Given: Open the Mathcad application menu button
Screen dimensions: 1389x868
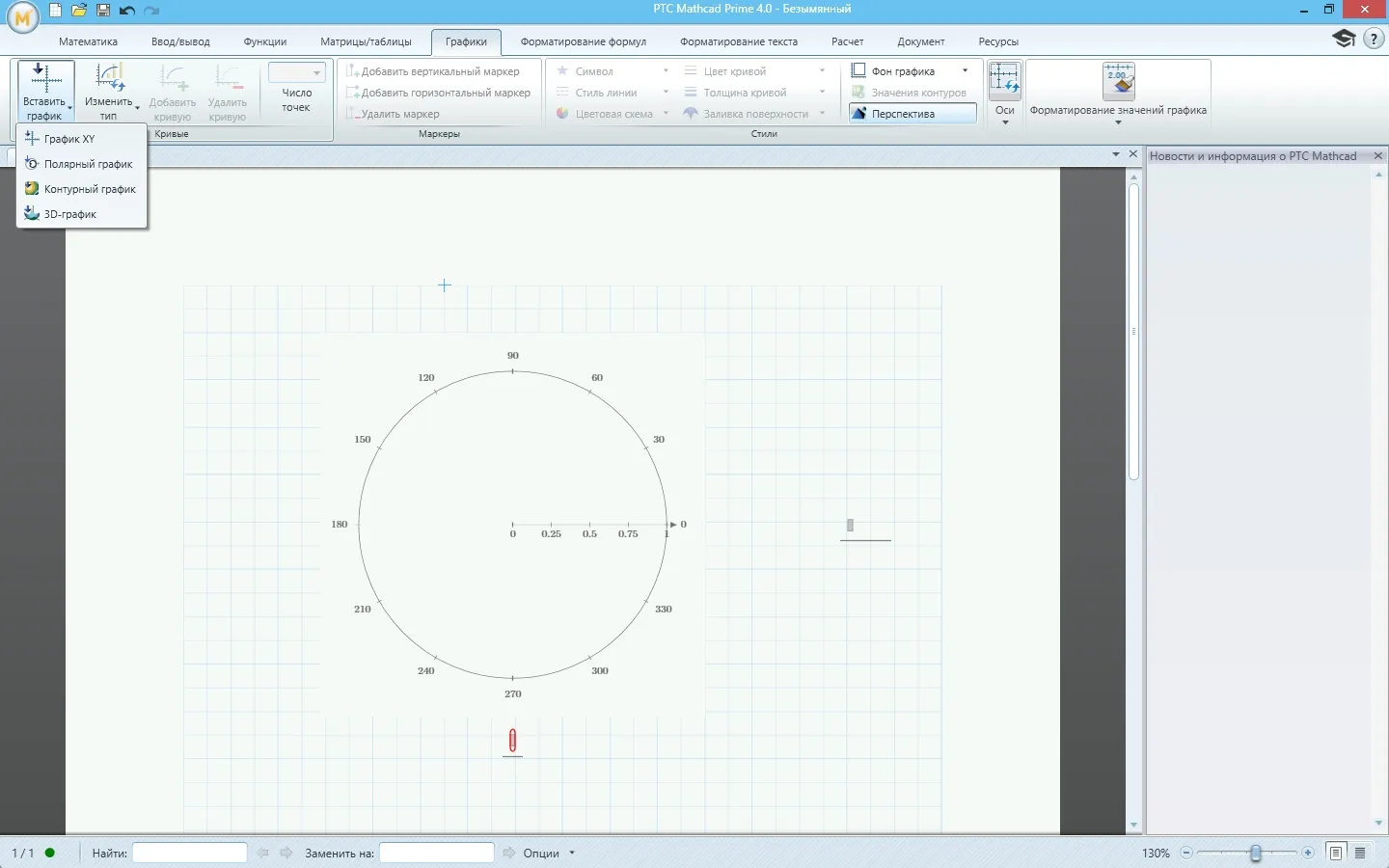Looking at the screenshot, I should (x=22, y=16).
